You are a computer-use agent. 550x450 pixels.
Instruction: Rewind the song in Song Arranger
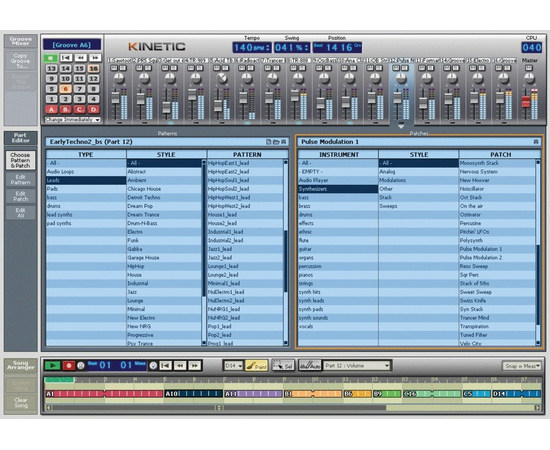pyautogui.click(x=180, y=366)
